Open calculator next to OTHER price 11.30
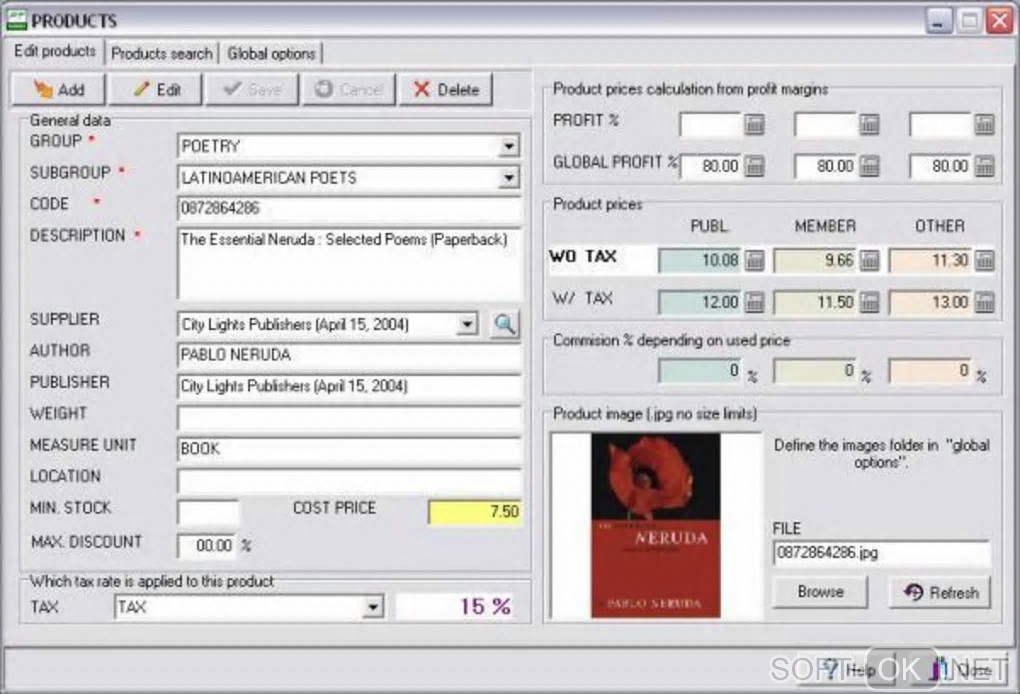Image resolution: width=1020 pixels, height=694 pixels. (984, 261)
